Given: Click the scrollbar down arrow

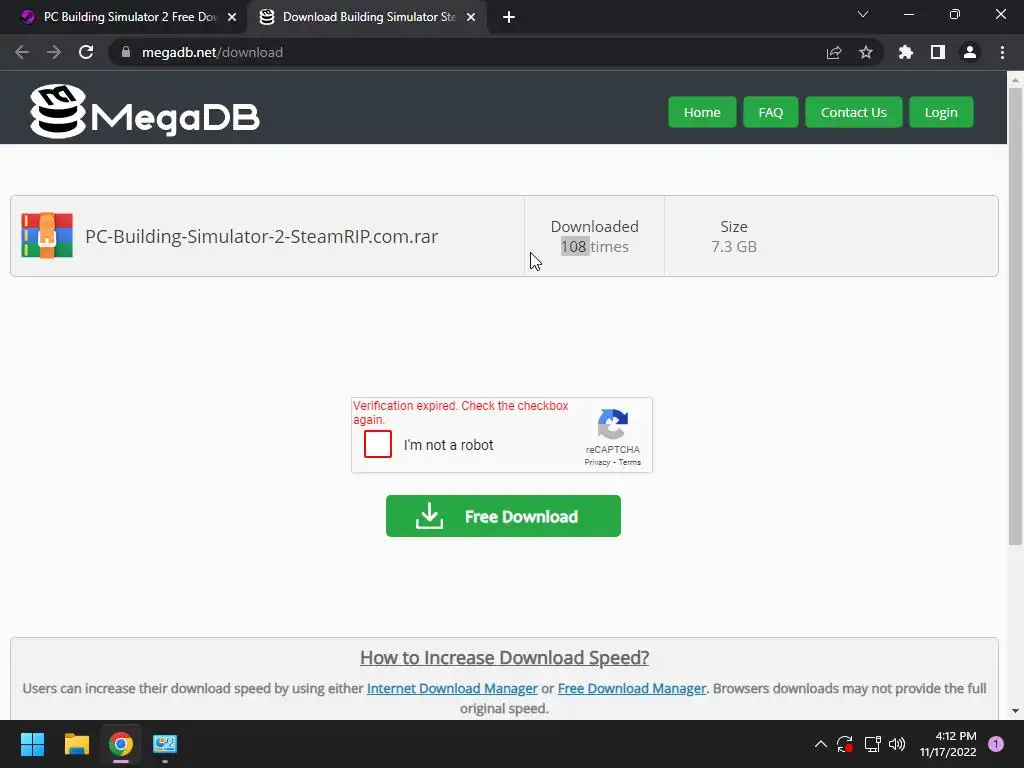Looking at the screenshot, I should point(1015,711).
